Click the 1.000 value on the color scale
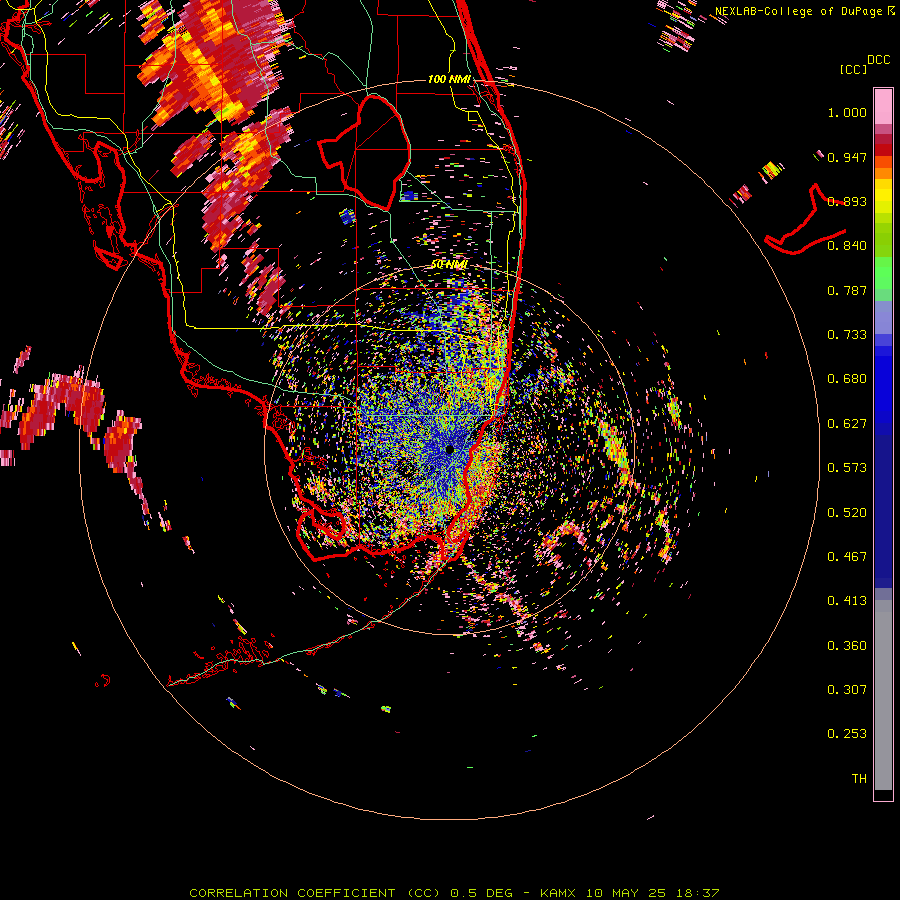This screenshot has height=900, width=900. [x=847, y=112]
